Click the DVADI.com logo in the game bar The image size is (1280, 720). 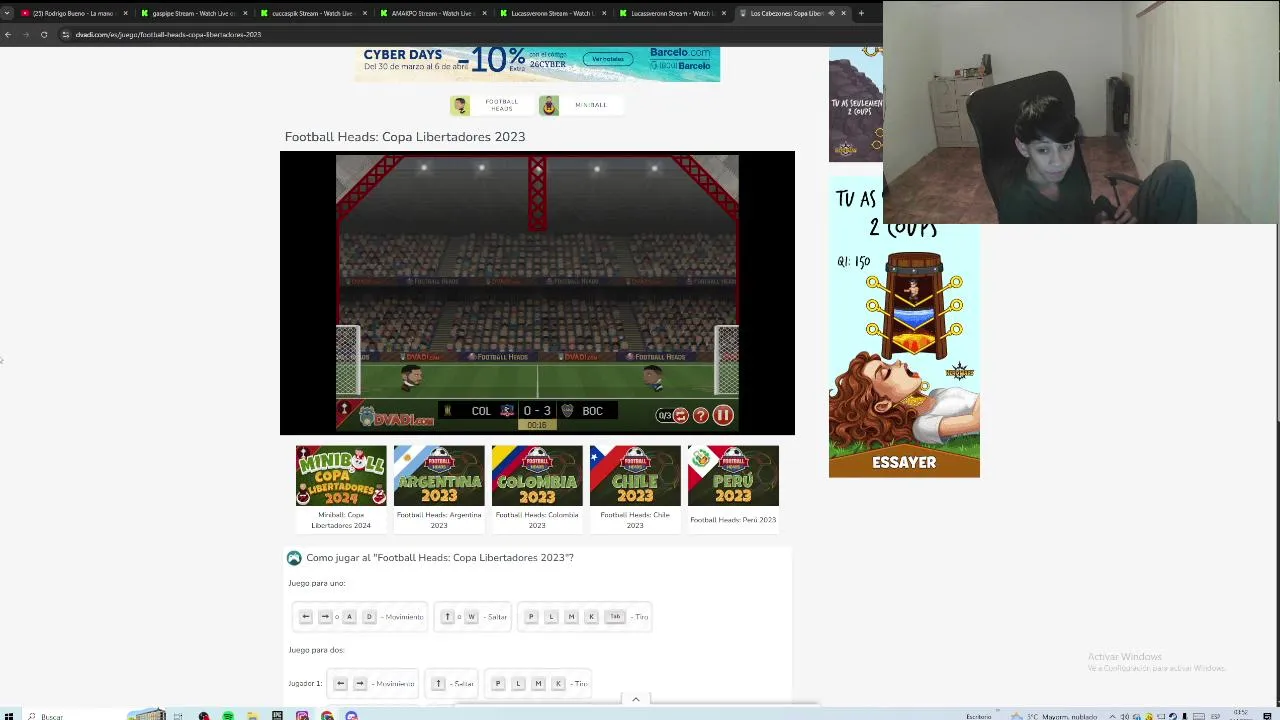click(x=396, y=418)
